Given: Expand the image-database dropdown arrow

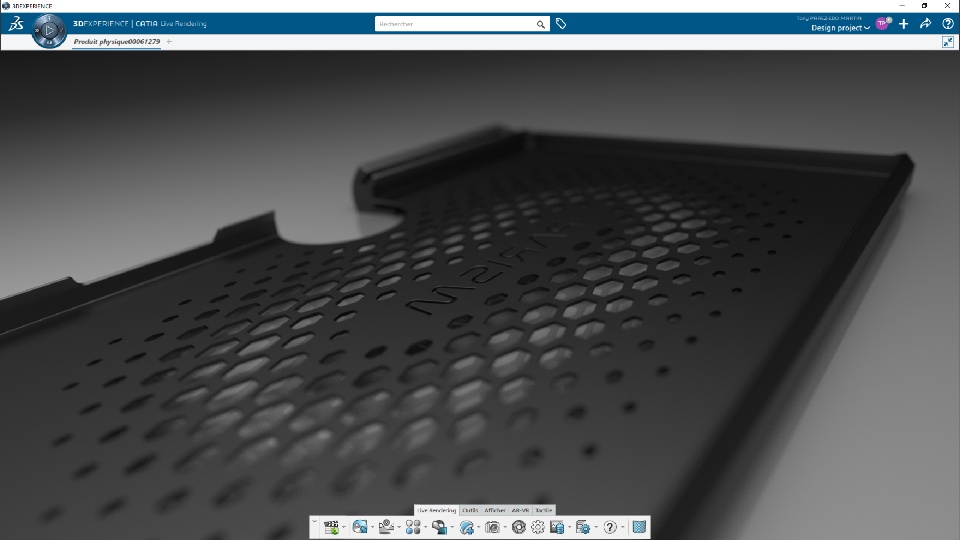Looking at the screenshot, I should click(569, 528).
